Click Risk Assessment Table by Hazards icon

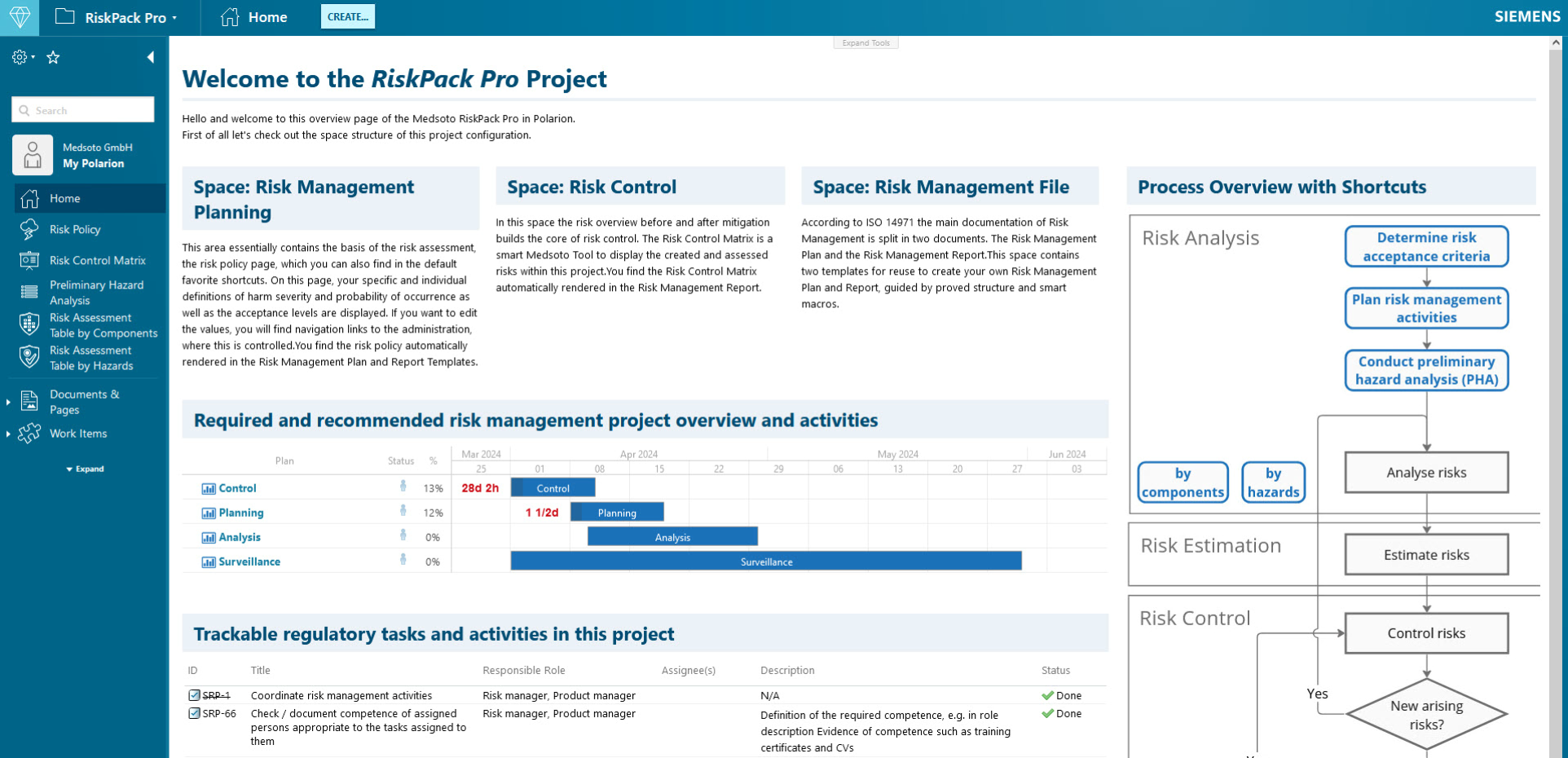tap(29, 357)
